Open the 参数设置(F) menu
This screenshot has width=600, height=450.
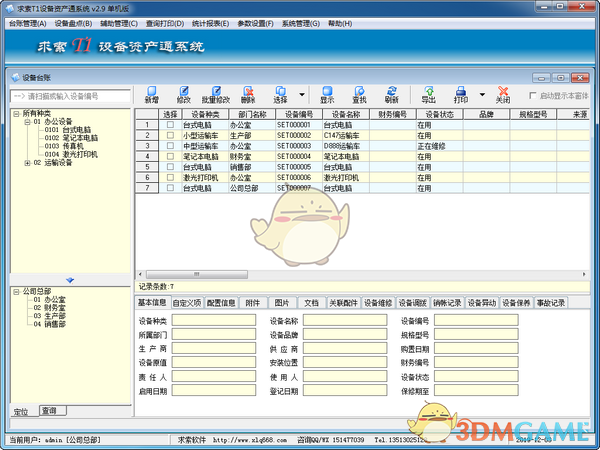tap(255, 24)
